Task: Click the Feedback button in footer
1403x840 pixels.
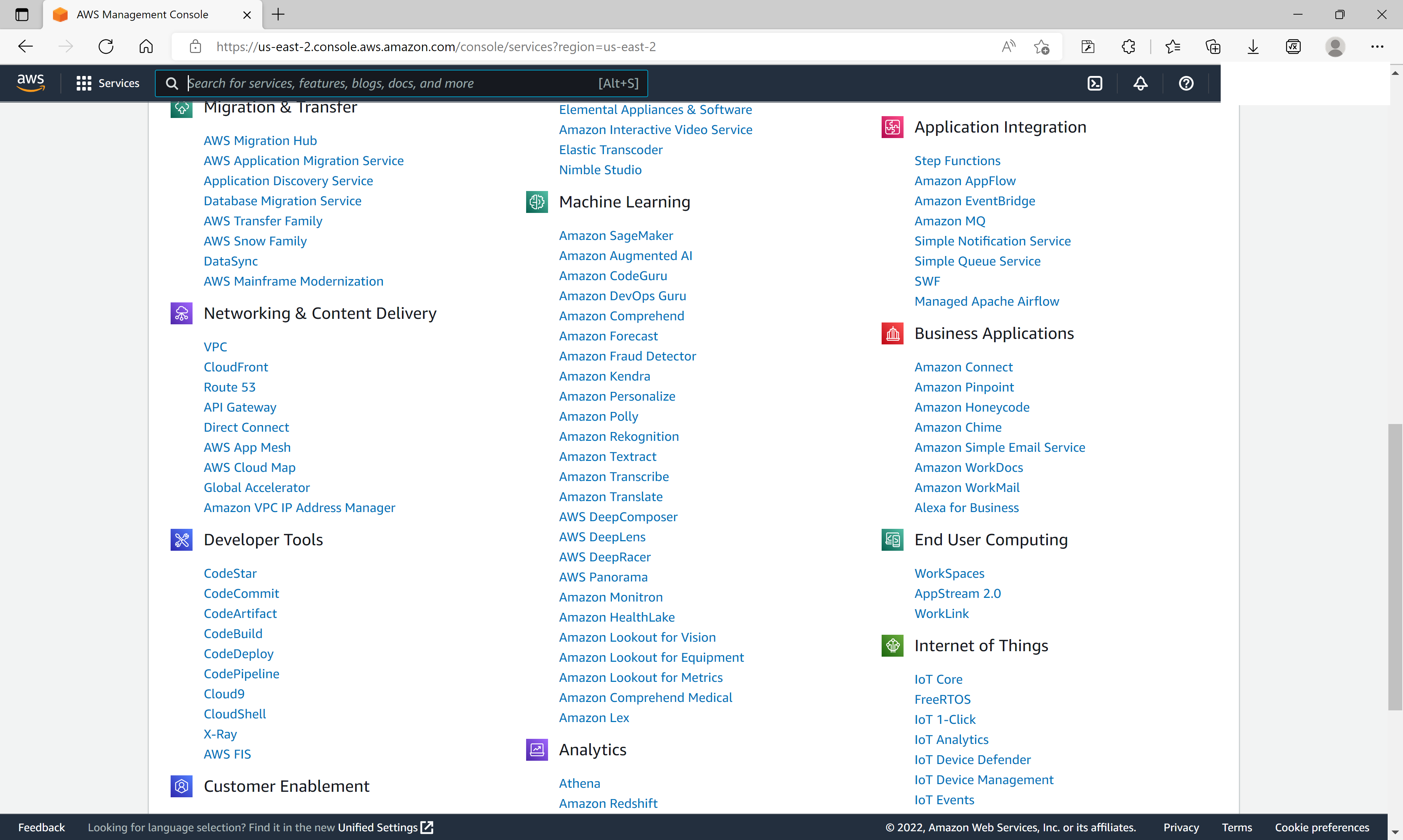Action: click(x=41, y=827)
